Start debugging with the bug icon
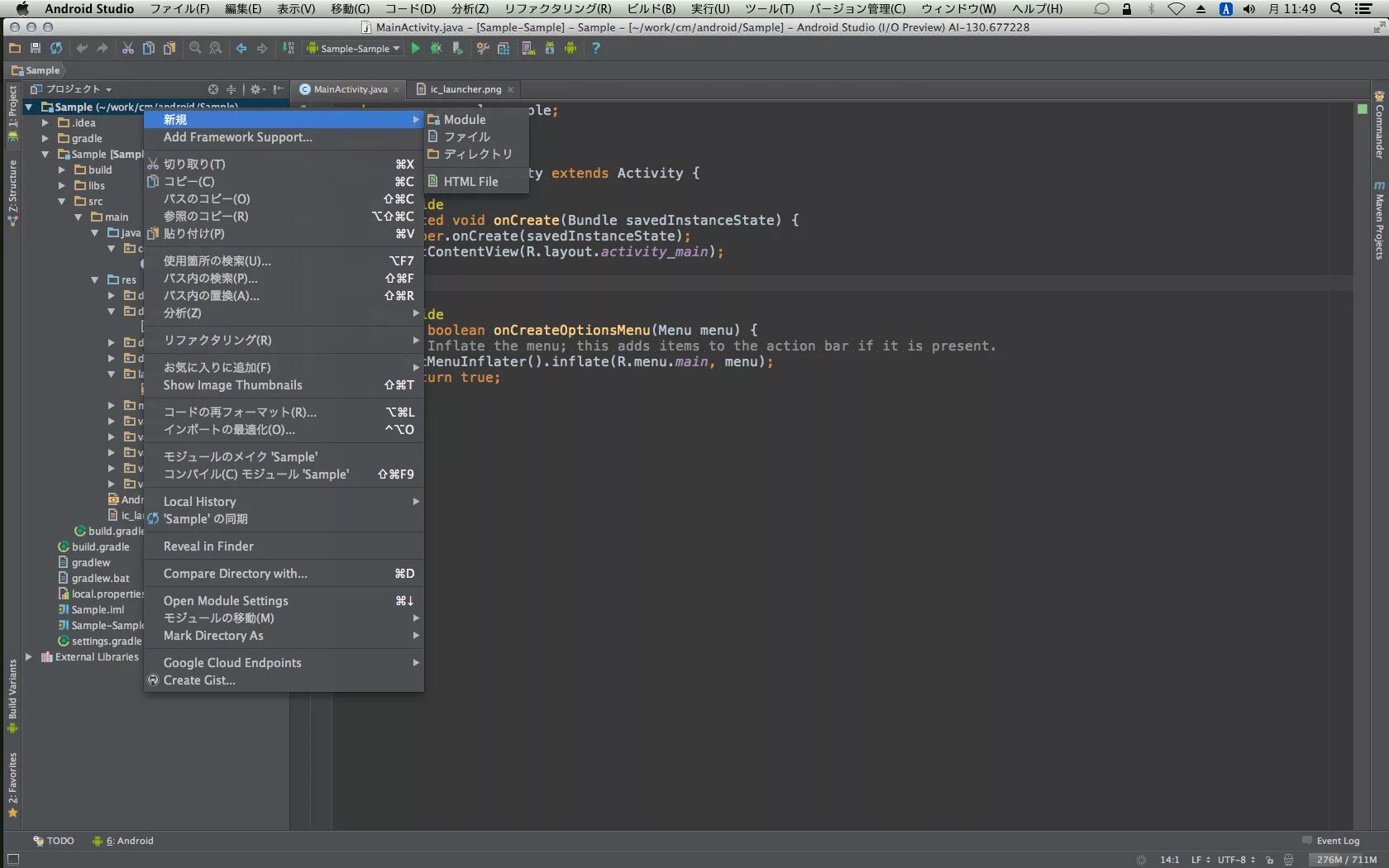 (437, 49)
